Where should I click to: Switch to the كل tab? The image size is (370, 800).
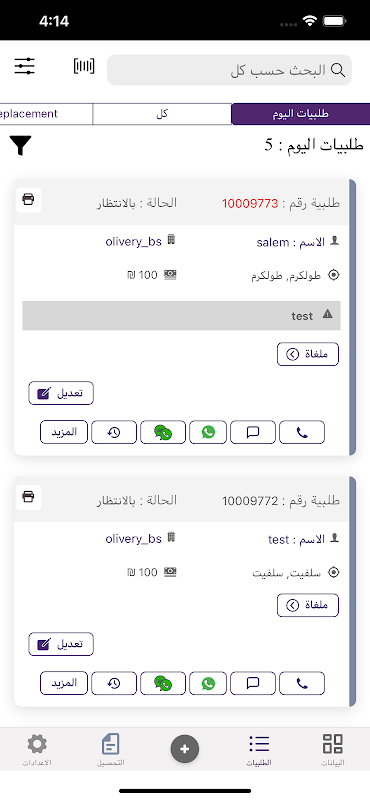pos(162,114)
